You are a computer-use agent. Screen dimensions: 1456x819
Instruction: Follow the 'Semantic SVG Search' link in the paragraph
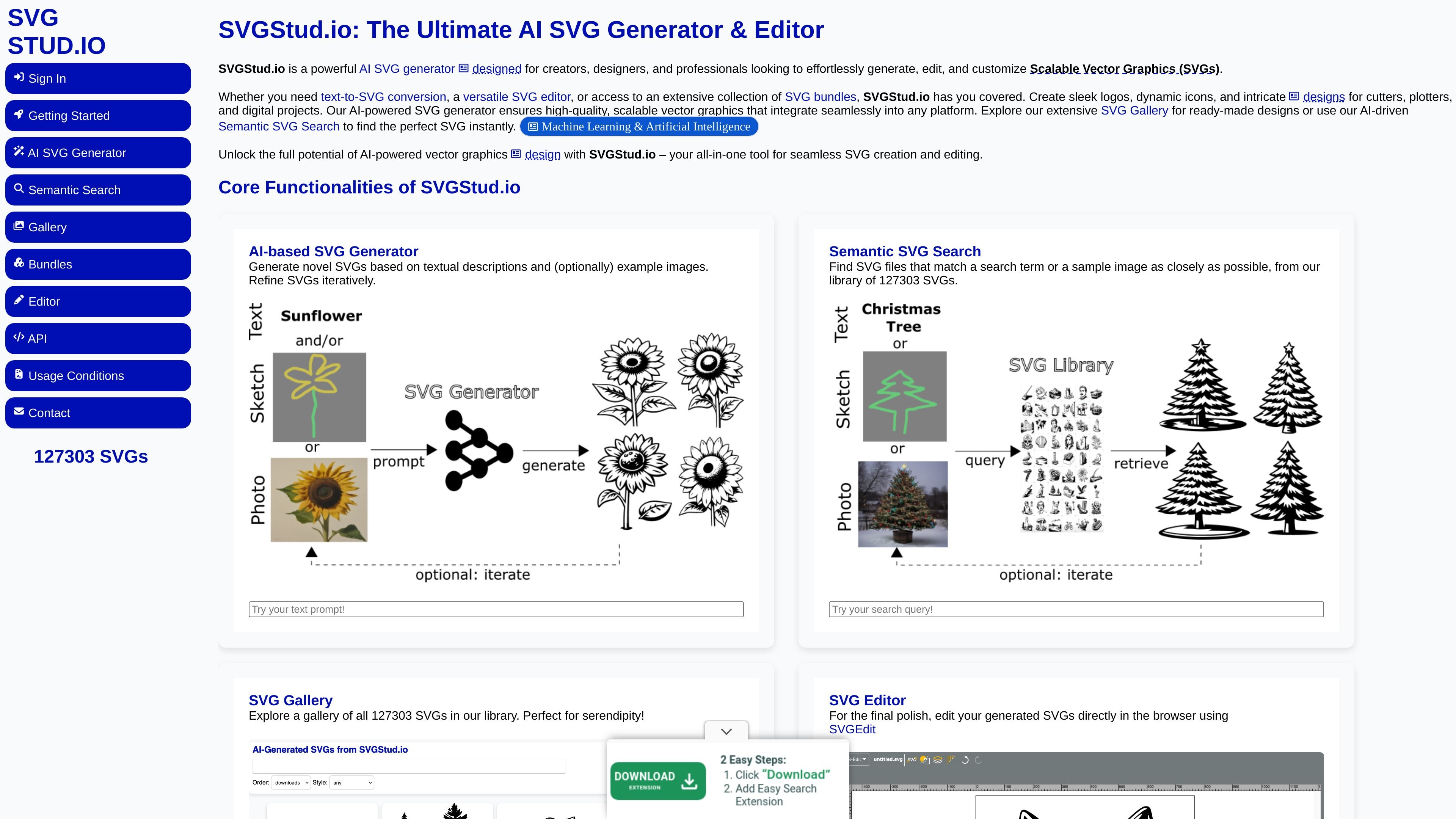pos(279,127)
